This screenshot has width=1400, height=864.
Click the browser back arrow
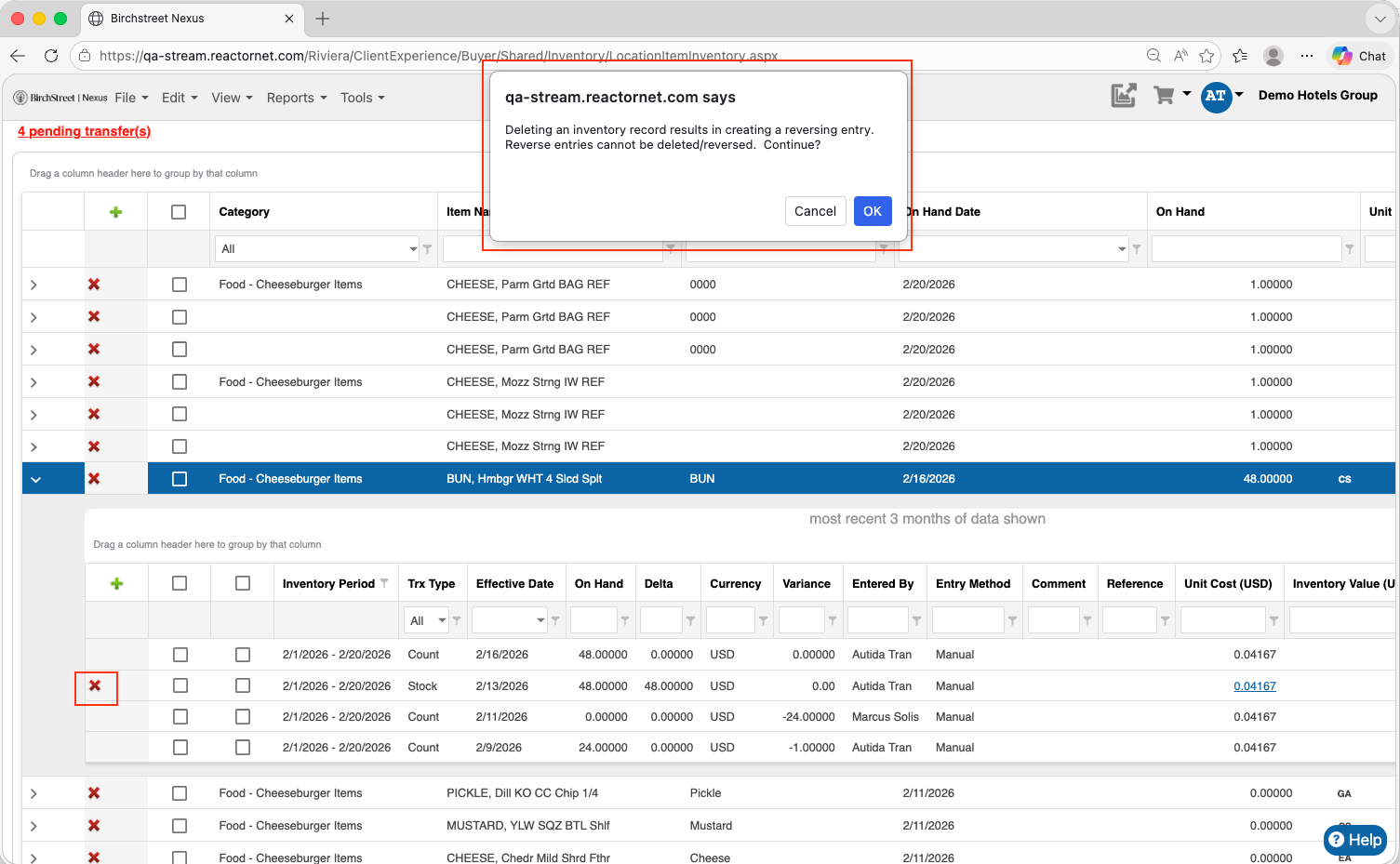click(x=18, y=56)
